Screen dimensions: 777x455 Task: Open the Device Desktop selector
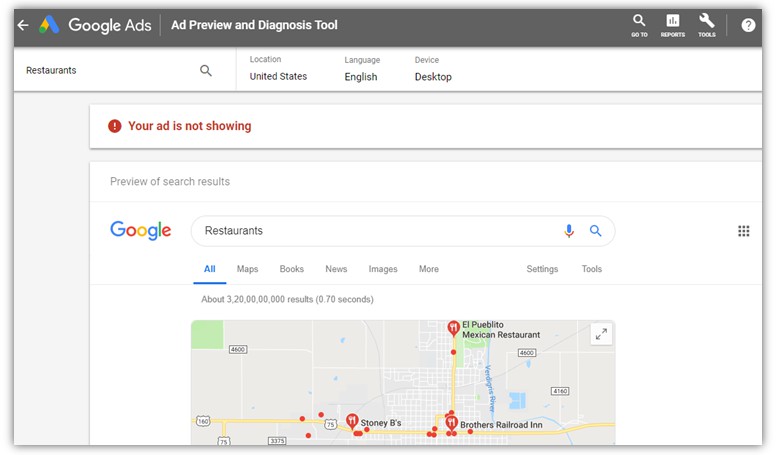433,69
